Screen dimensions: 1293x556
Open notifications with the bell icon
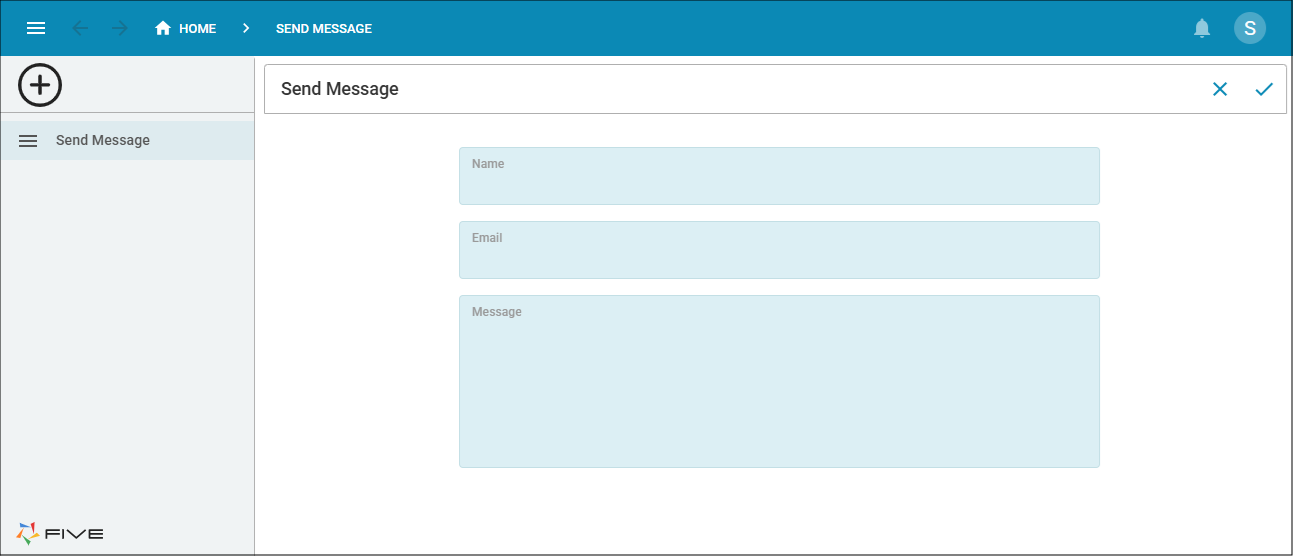pyautogui.click(x=1202, y=28)
